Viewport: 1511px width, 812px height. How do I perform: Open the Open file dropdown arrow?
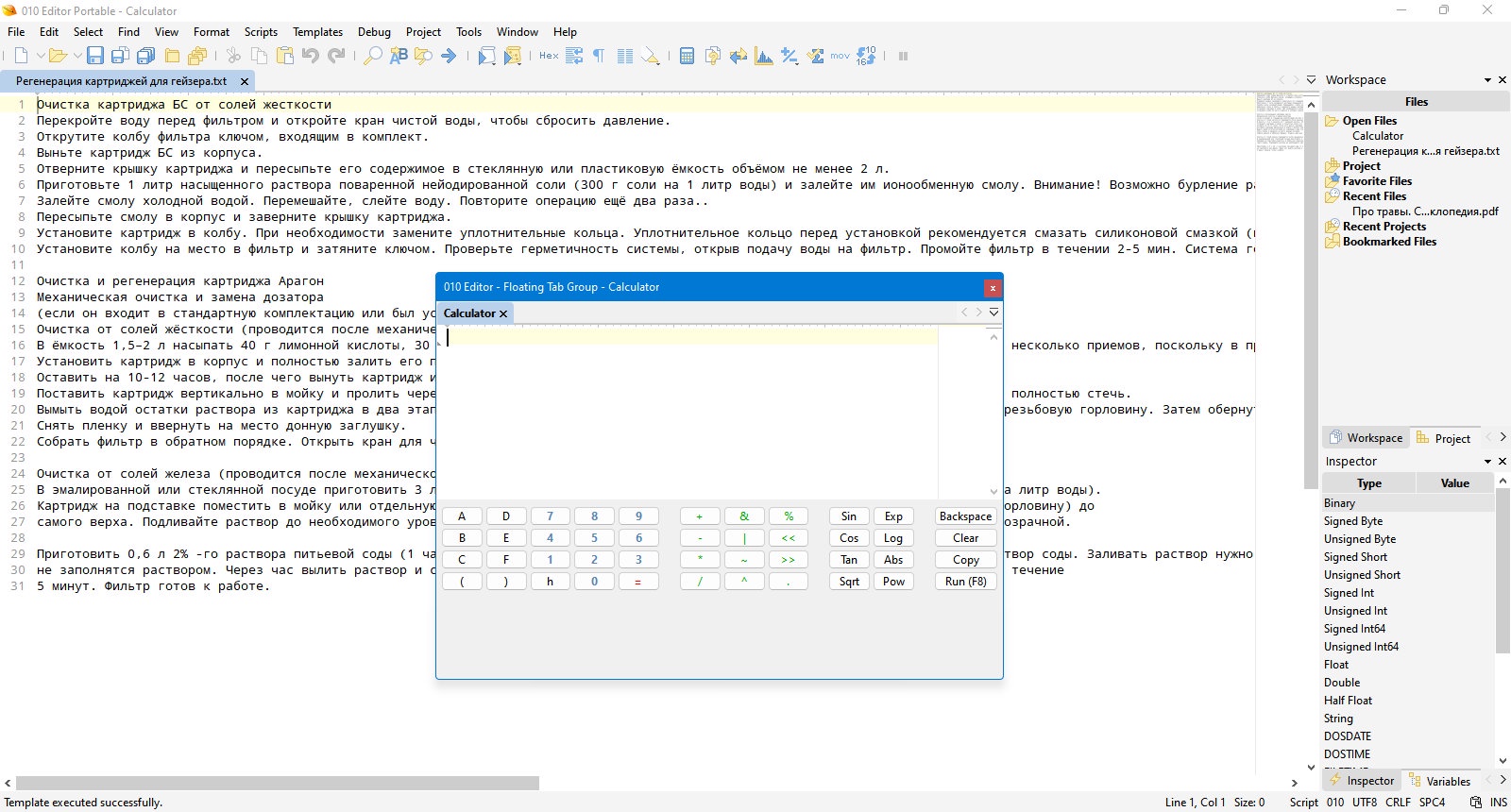76,56
